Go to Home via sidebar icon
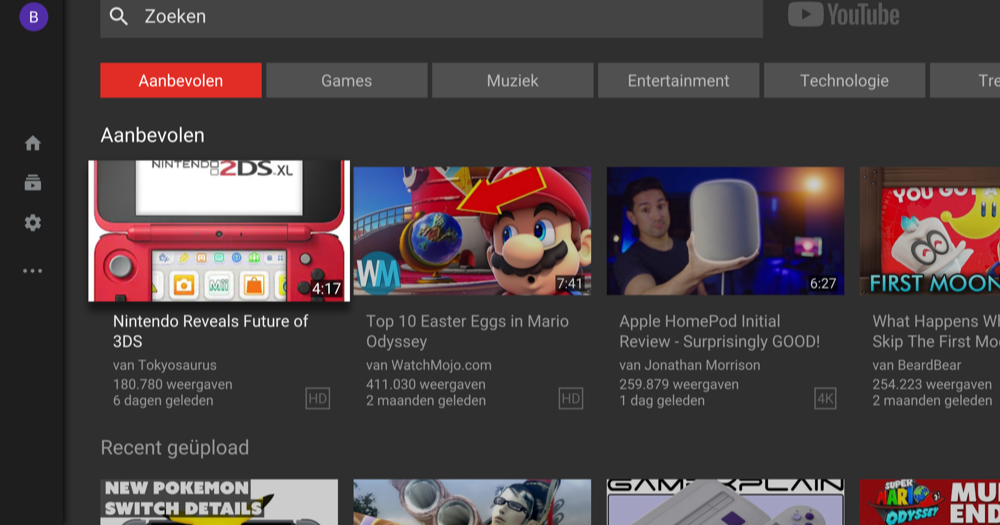 [x=33, y=144]
